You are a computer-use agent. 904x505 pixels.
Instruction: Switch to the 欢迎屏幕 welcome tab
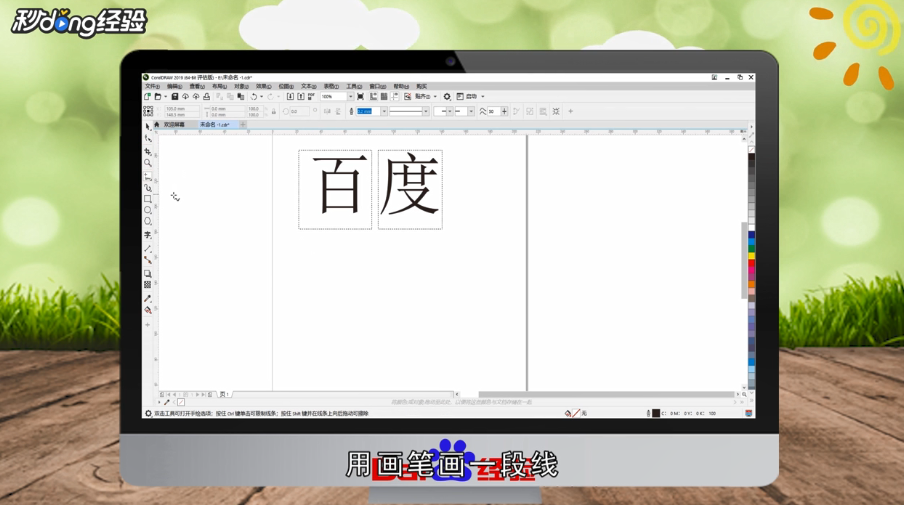pyautogui.click(x=174, y=125)
